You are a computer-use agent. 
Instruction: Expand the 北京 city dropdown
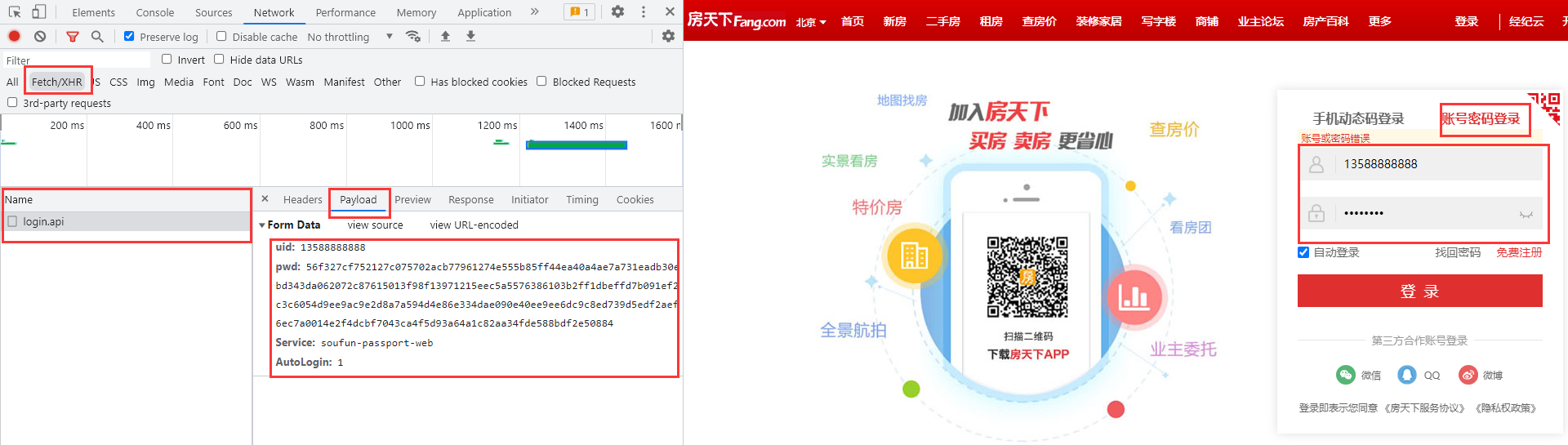tap(811, 22)
